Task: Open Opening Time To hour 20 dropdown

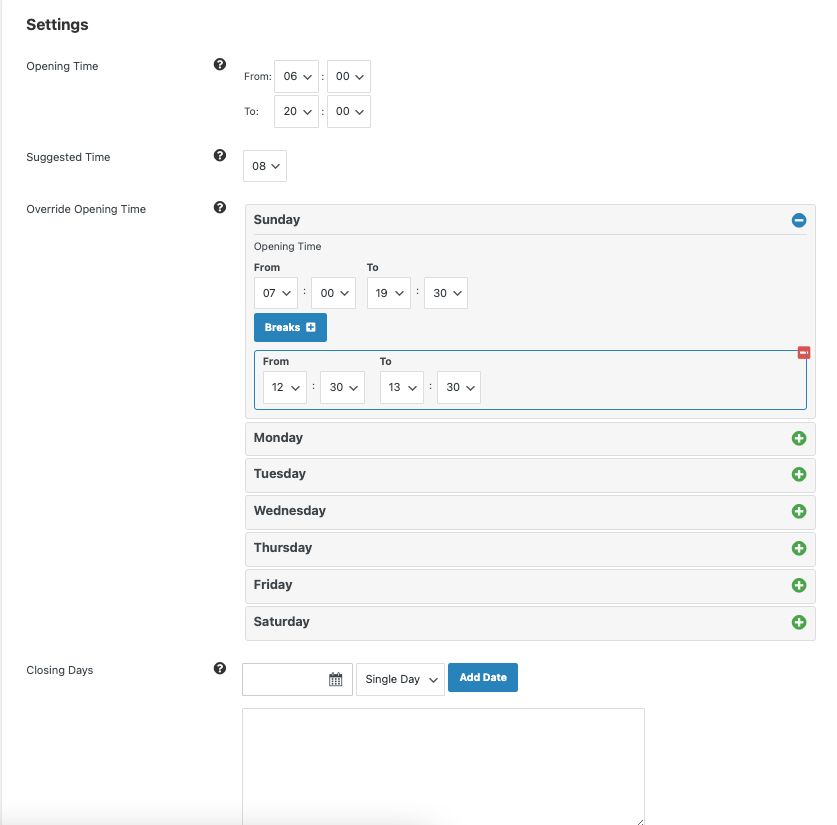Action: pyautogui.click(x=296, y=112)
